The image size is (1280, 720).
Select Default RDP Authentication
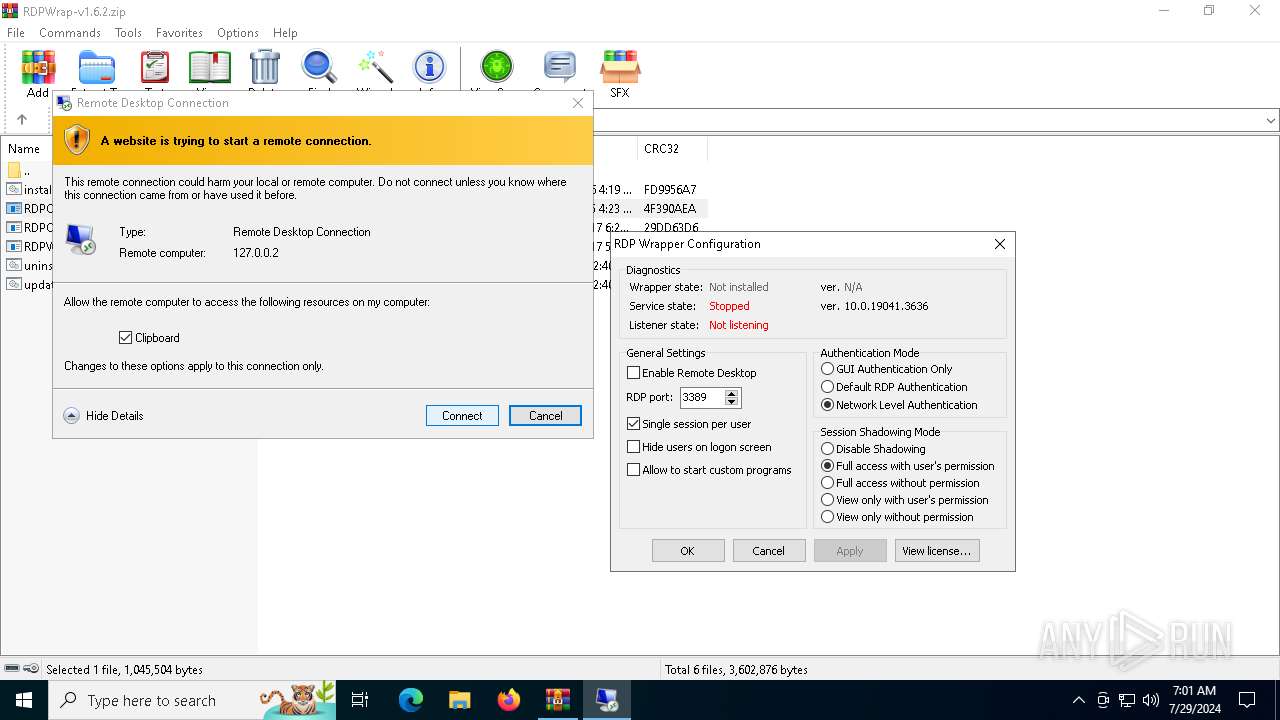coord(827,387)
